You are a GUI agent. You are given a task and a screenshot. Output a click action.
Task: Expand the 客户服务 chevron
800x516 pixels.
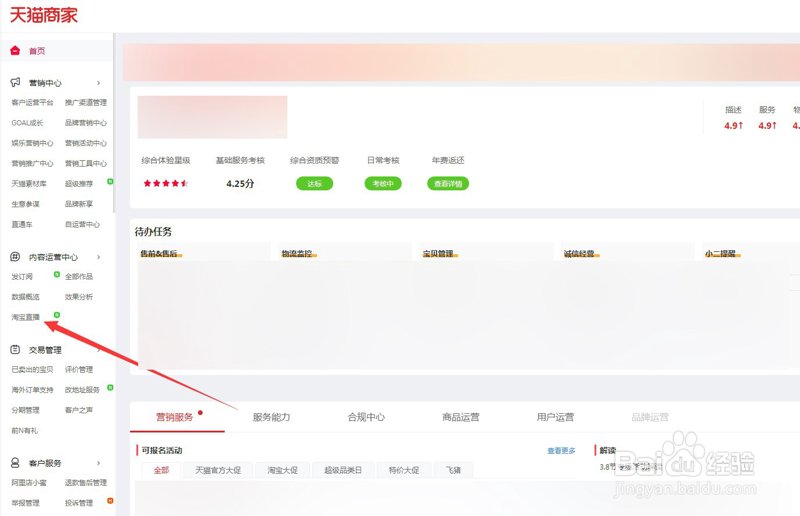click(x=98, y=463)
